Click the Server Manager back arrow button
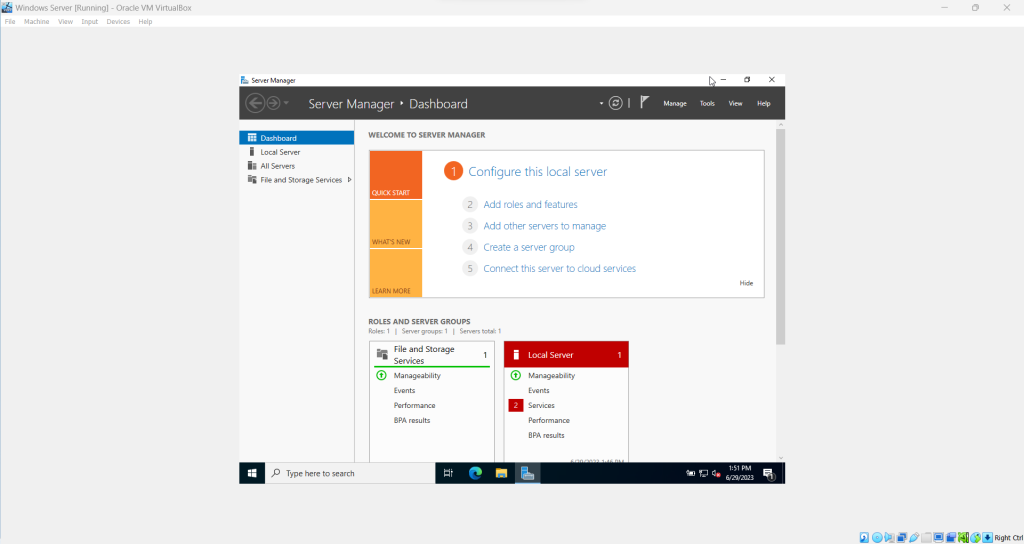The image size is (1024, 544). (x=255, y=103)
